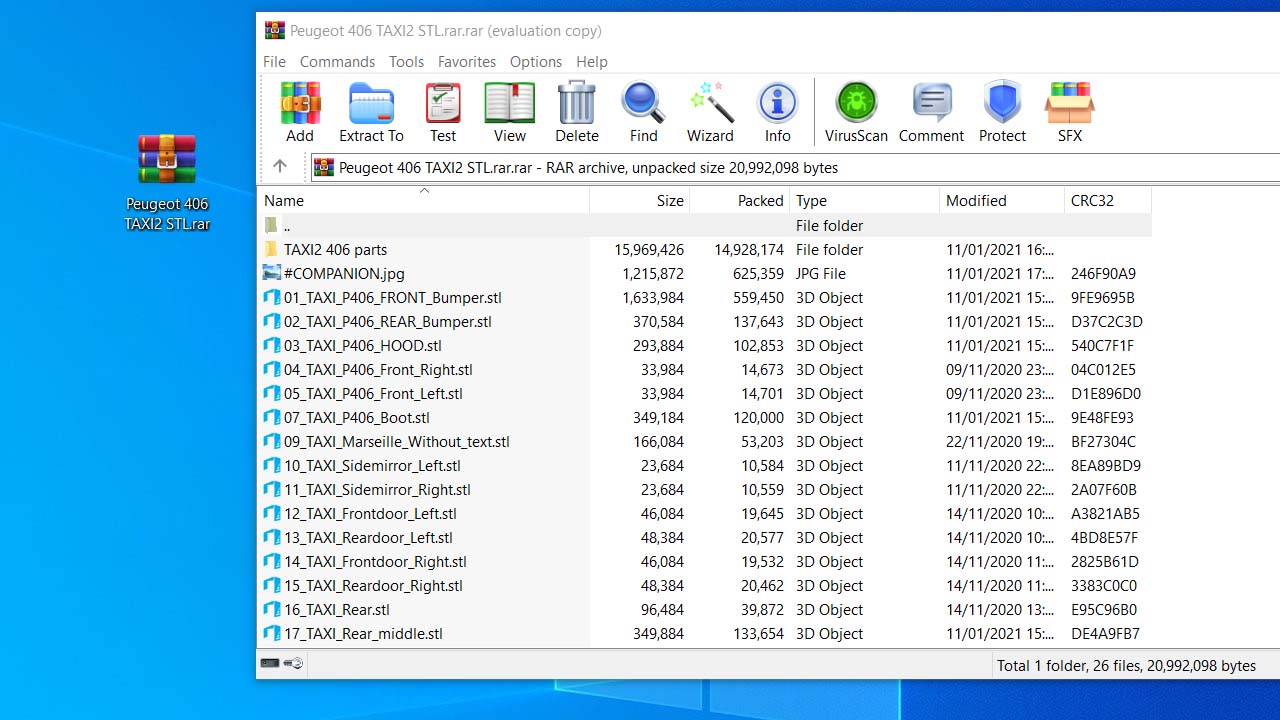1280x720 pixels.
Task: Open the Tools menu
Action: (x=406, y=61)
